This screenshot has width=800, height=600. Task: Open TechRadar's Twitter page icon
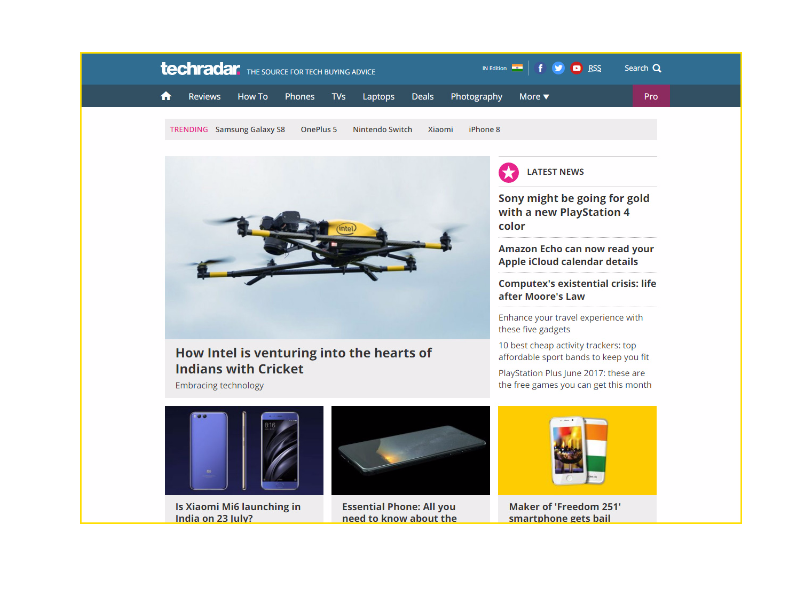pyautogui.click(x=559, y=68)
